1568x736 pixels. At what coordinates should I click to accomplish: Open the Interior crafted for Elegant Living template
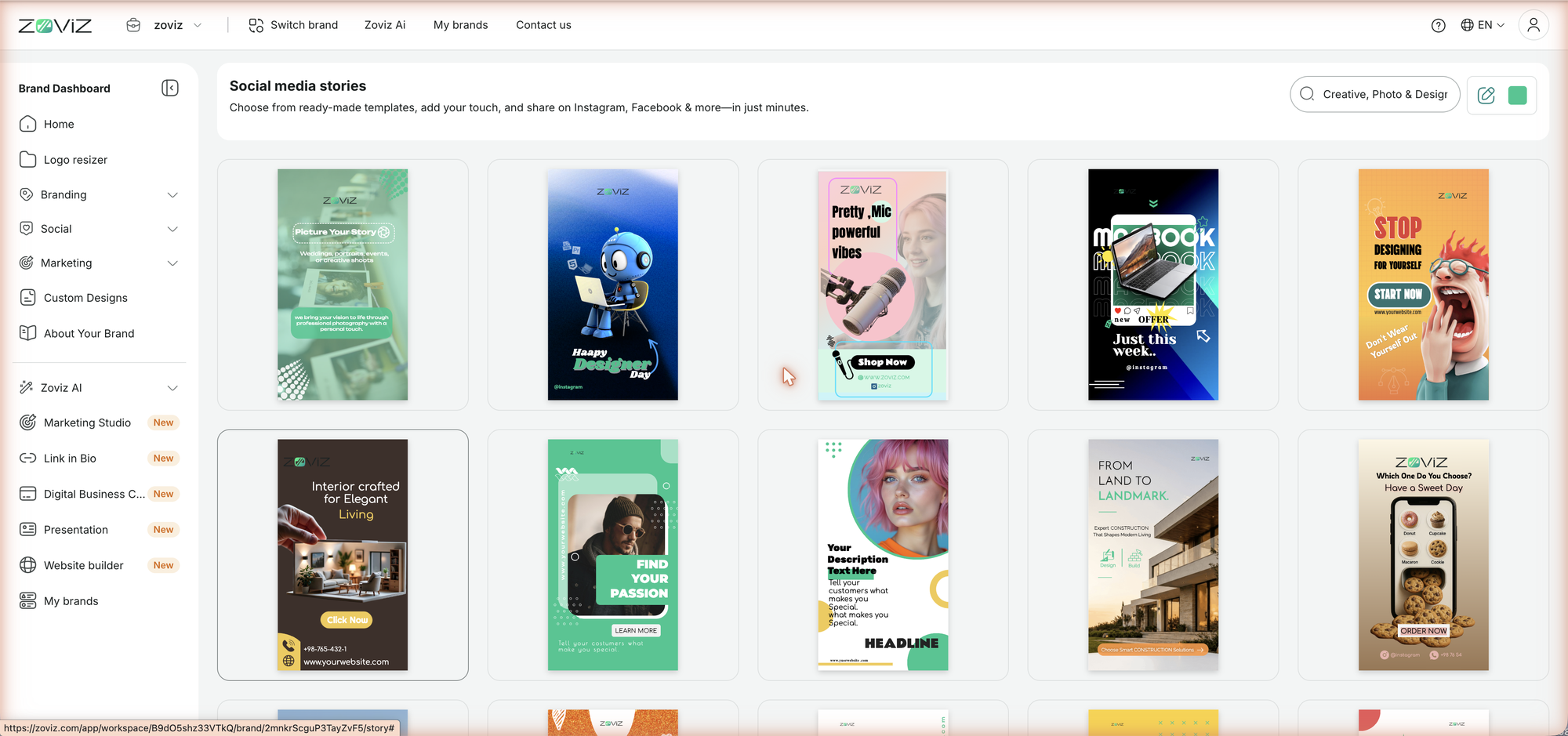point(343,555)
